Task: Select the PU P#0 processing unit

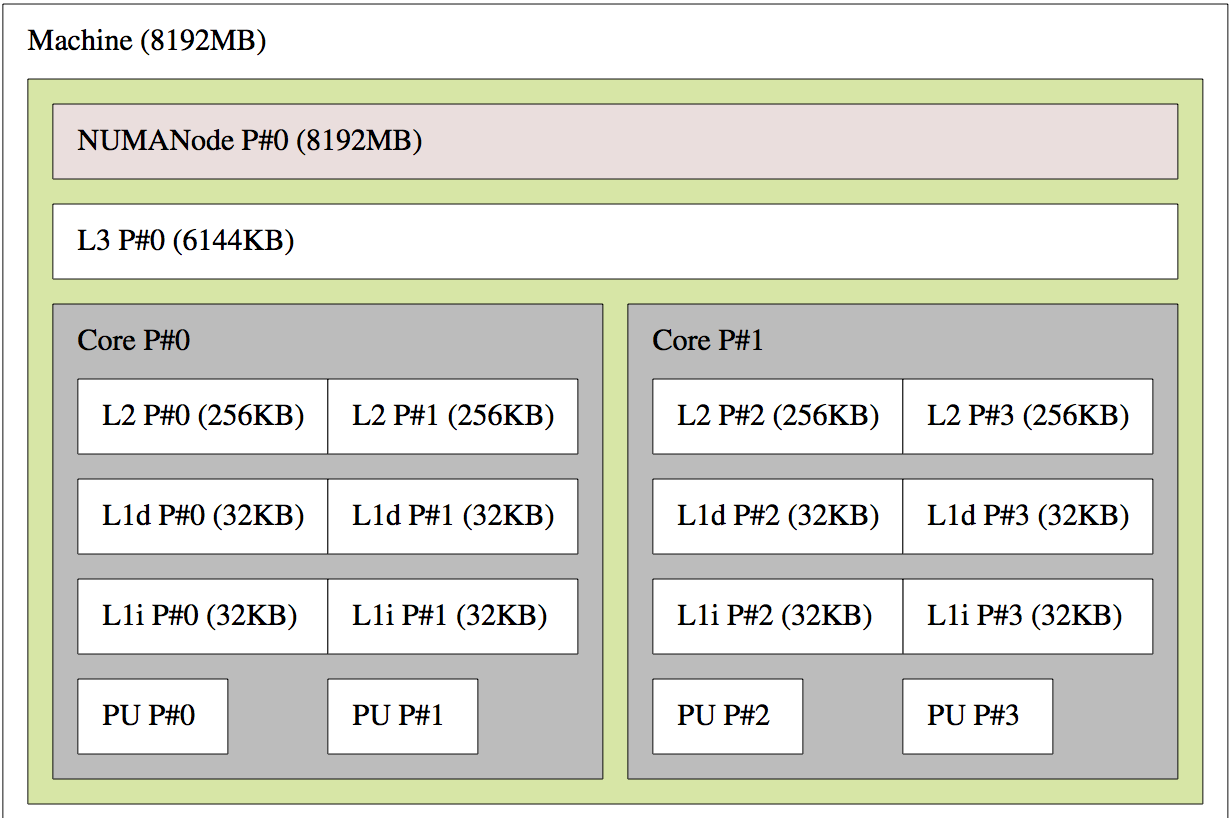Action: (x=153, y=716)
